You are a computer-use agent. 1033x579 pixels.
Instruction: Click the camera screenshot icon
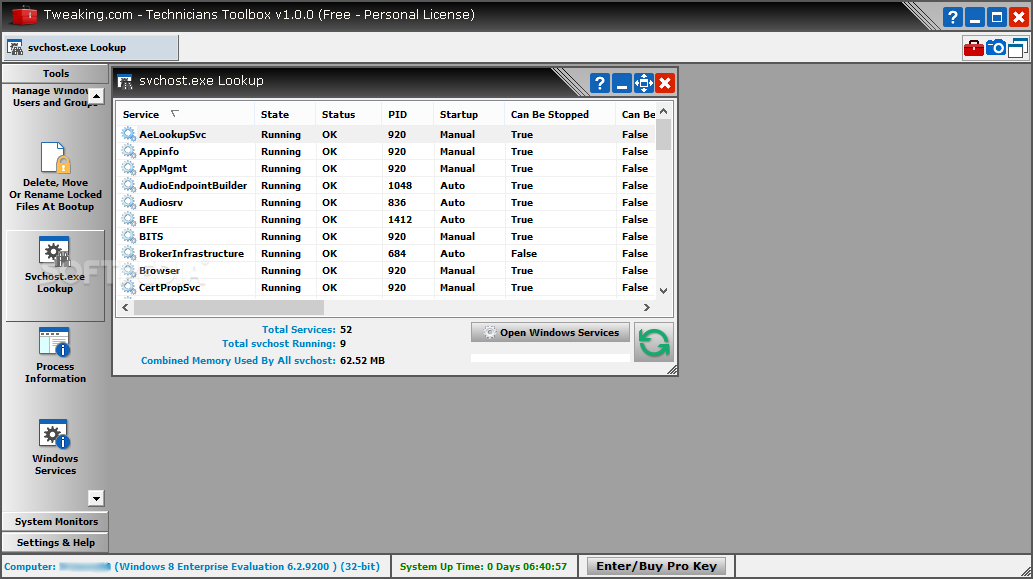pos(995,47)
